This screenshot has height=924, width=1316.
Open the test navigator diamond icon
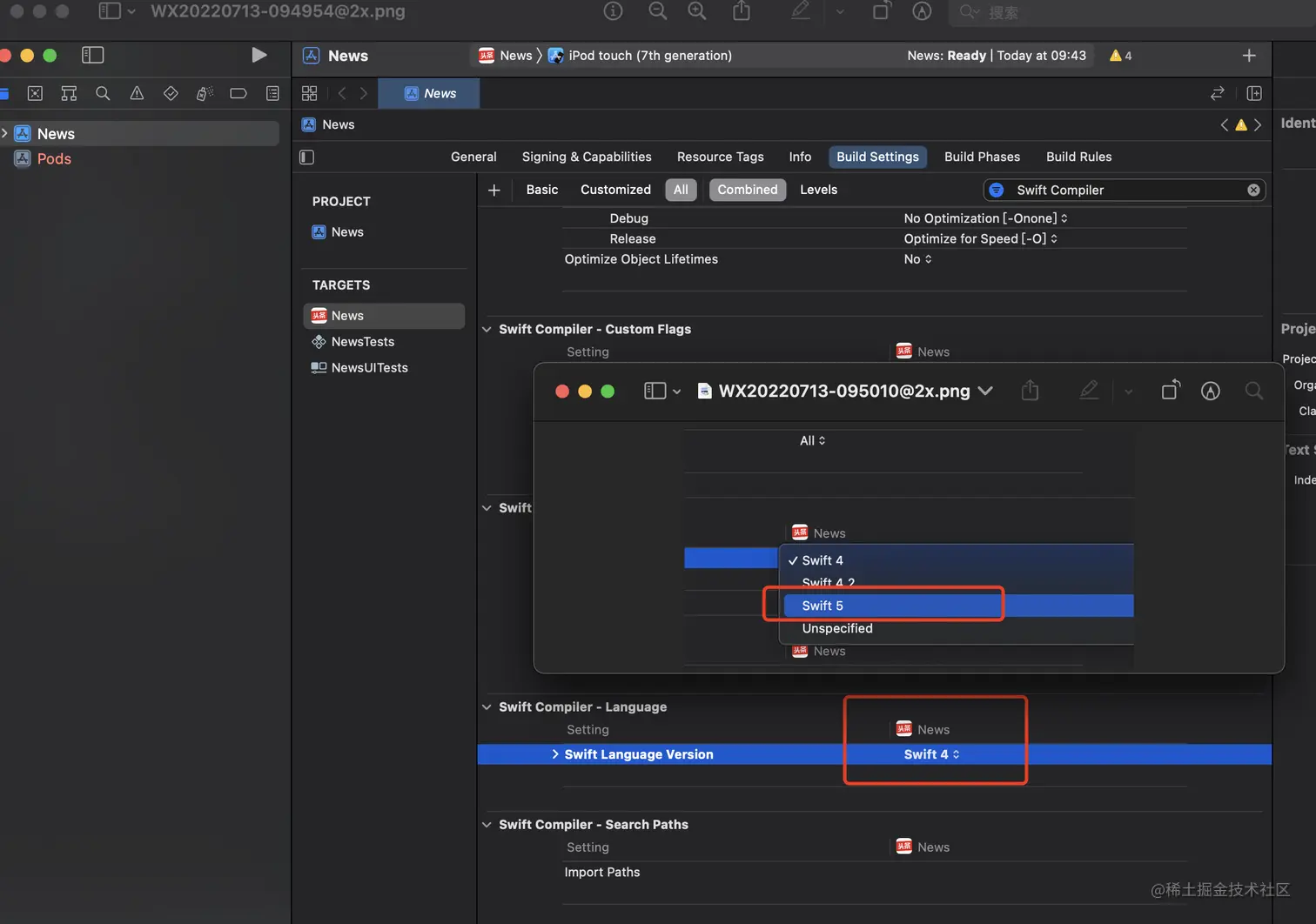[171, 93]
